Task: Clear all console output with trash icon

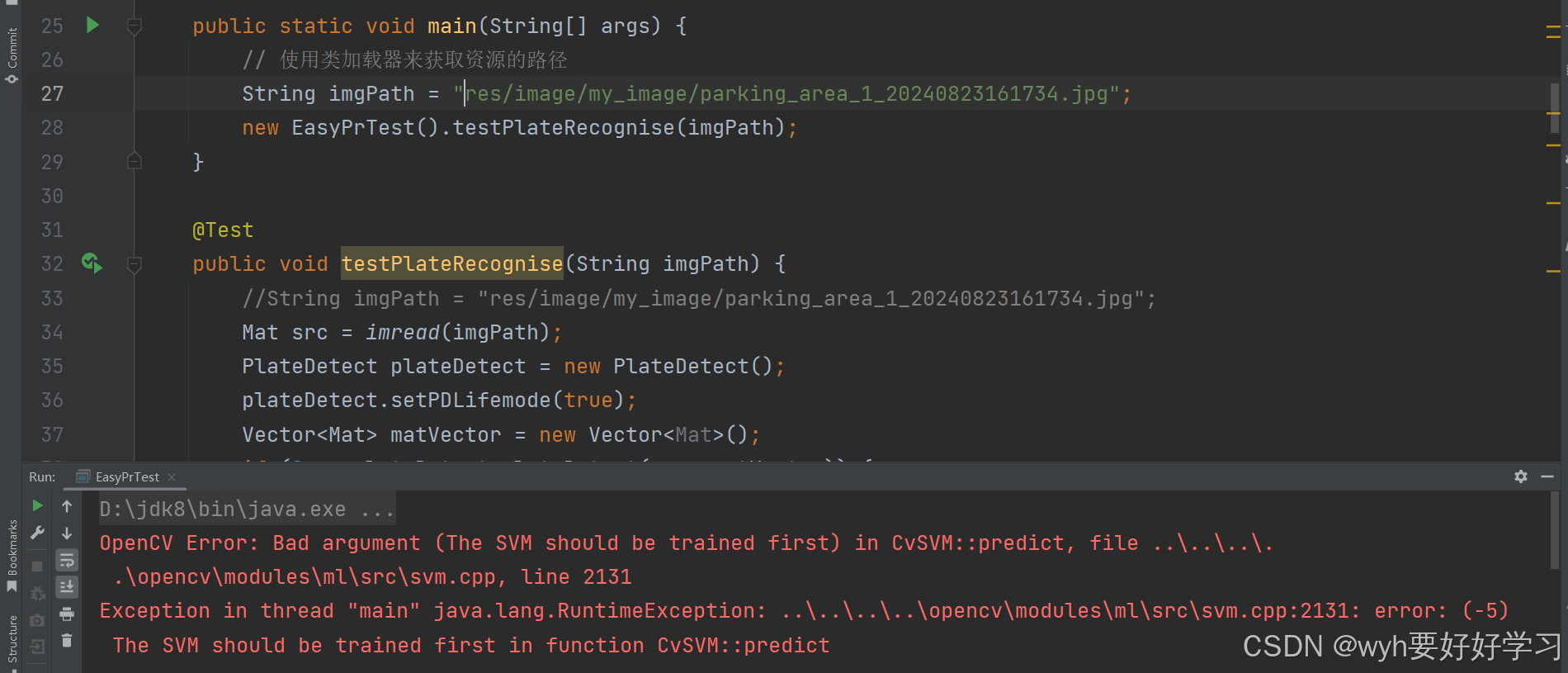Action: click(x=66, y=640)
